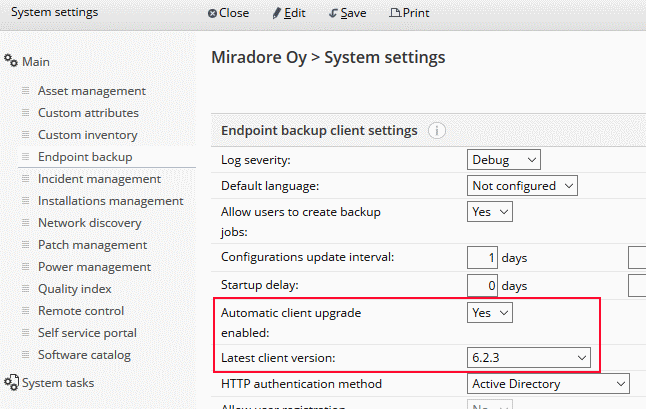Open Remote control settings
Viewport: 646px width, 409px height.
click(81, 311)
